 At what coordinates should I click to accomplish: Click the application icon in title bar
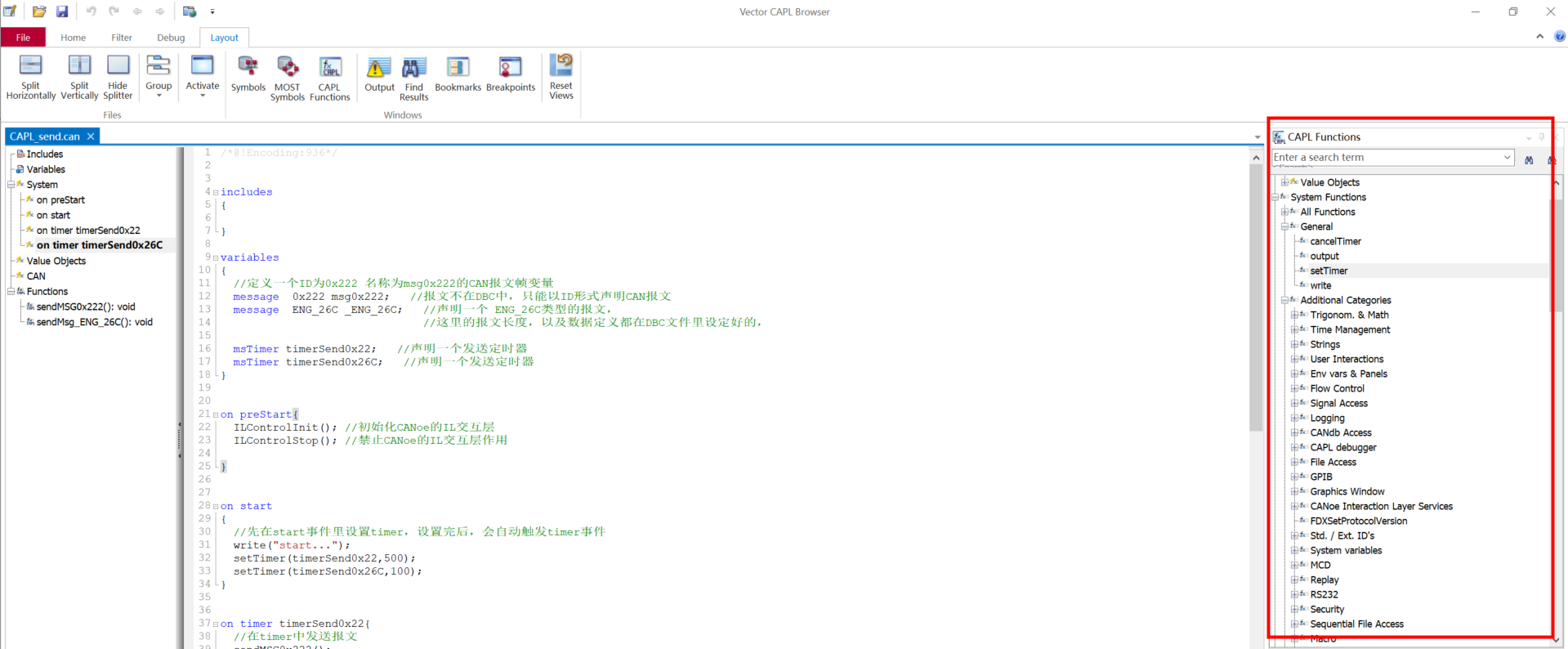pos(11,11)
